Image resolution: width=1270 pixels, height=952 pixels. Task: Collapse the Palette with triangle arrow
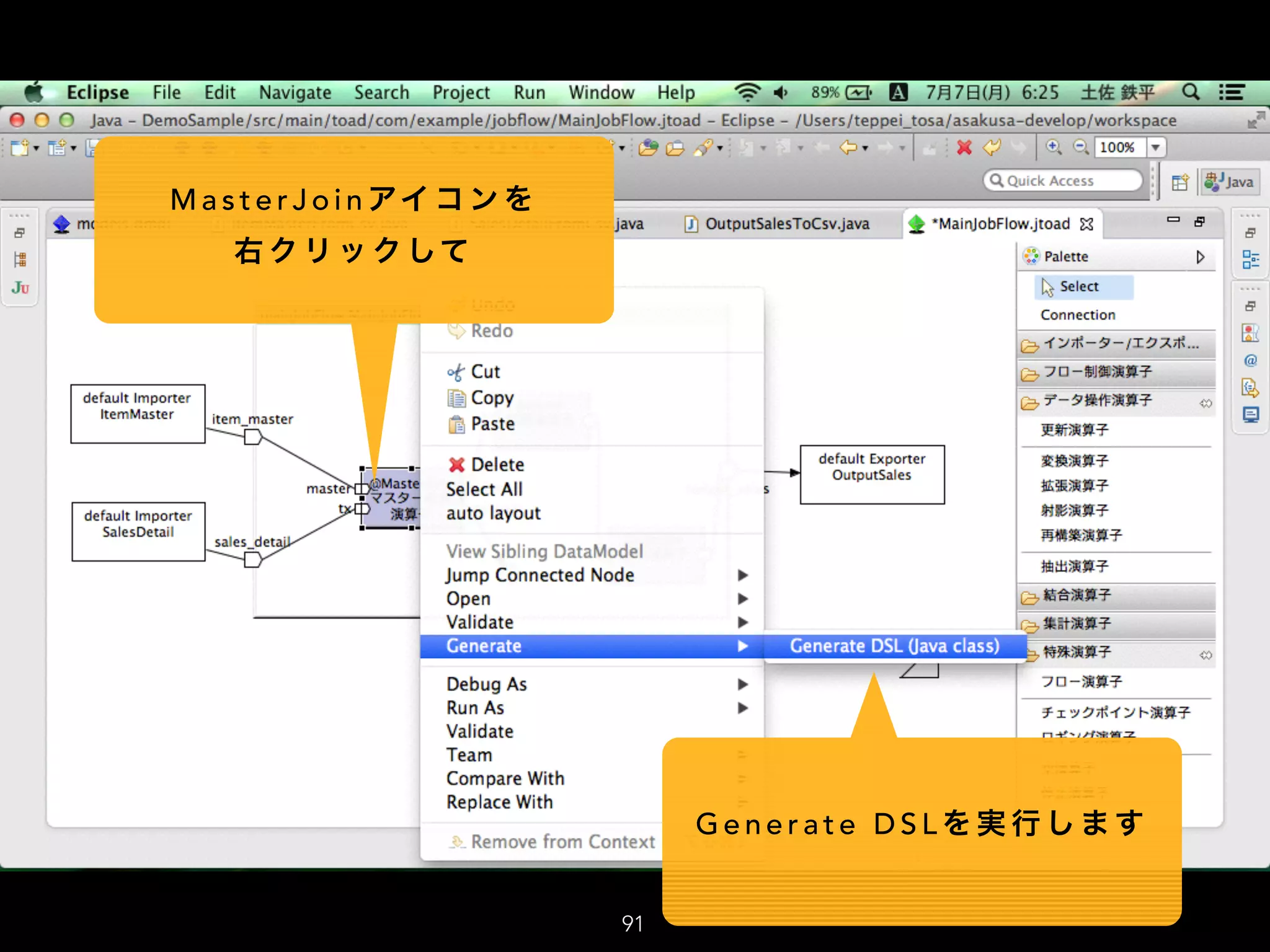(x=1201, y=257)
